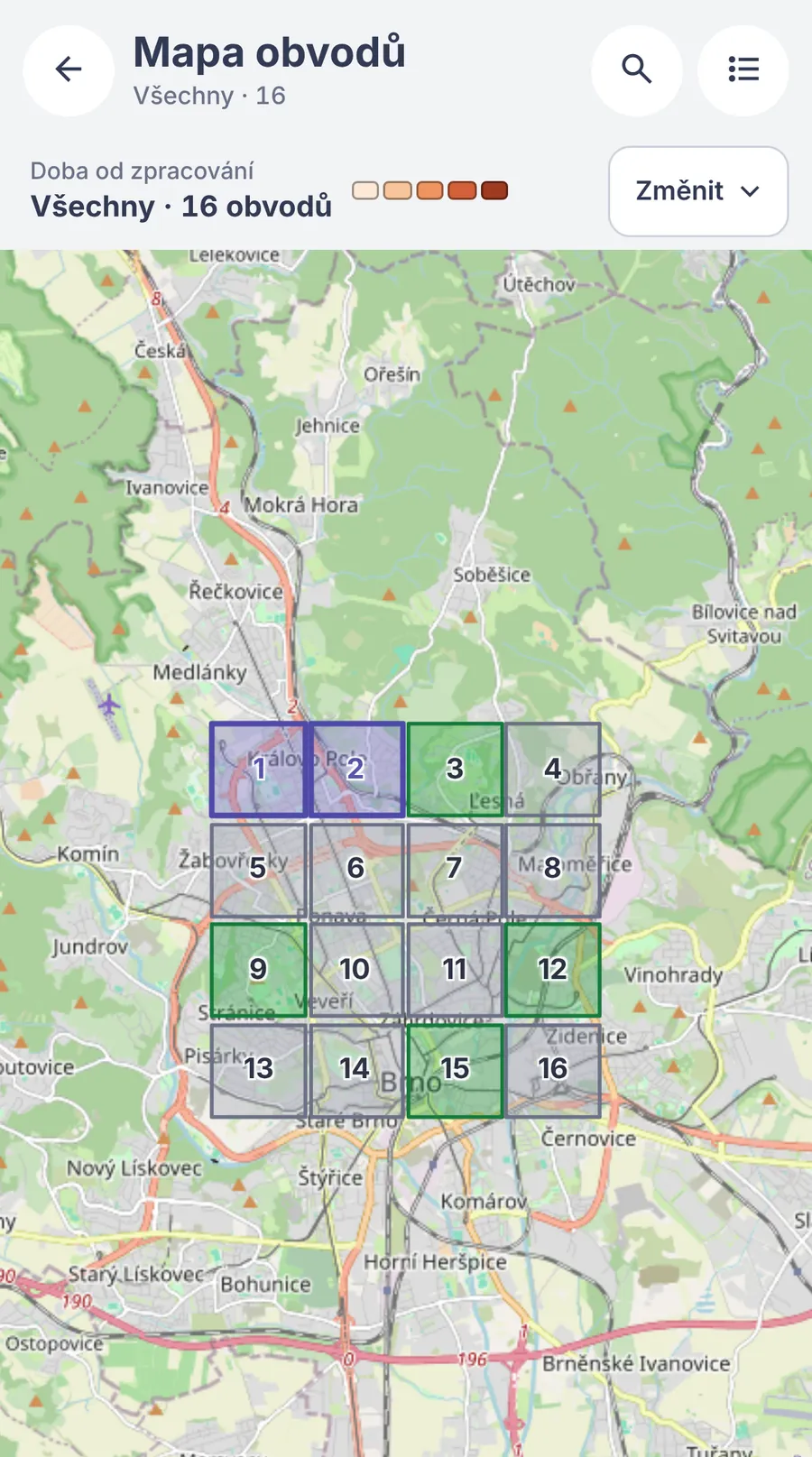Viewport: 812px width, 1457px height.
Task: Select the lightest legend color swatch
Action: point(365,190)
